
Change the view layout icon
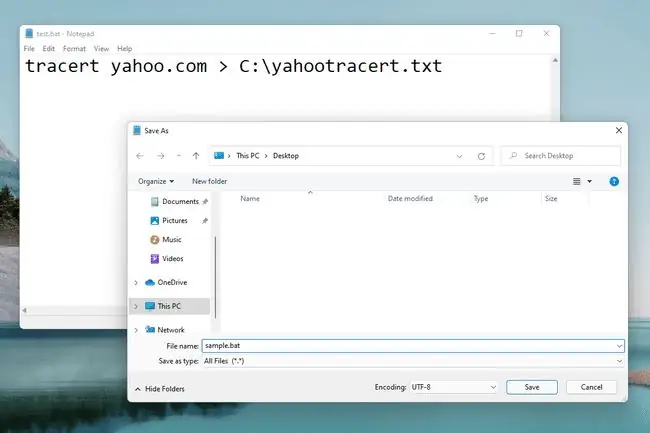[577, 181]
